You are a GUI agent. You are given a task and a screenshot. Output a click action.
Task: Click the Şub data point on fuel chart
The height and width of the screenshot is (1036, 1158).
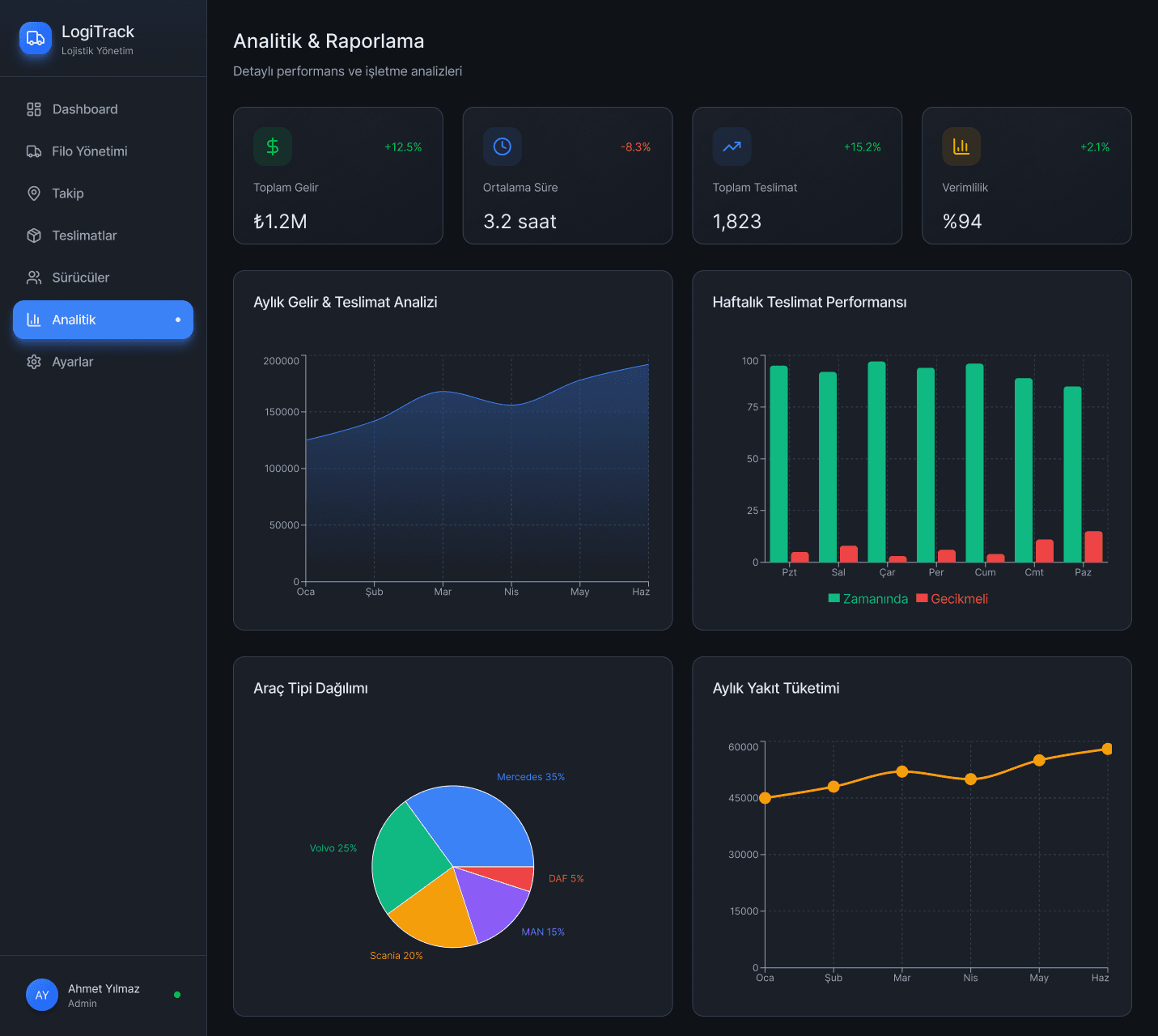[x=834, y=787]
